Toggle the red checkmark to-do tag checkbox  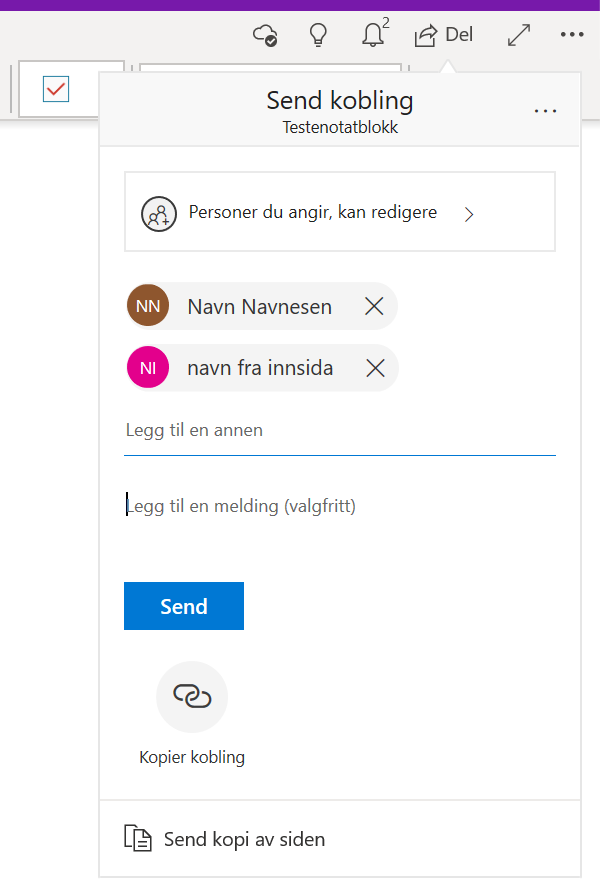(56, 89)
